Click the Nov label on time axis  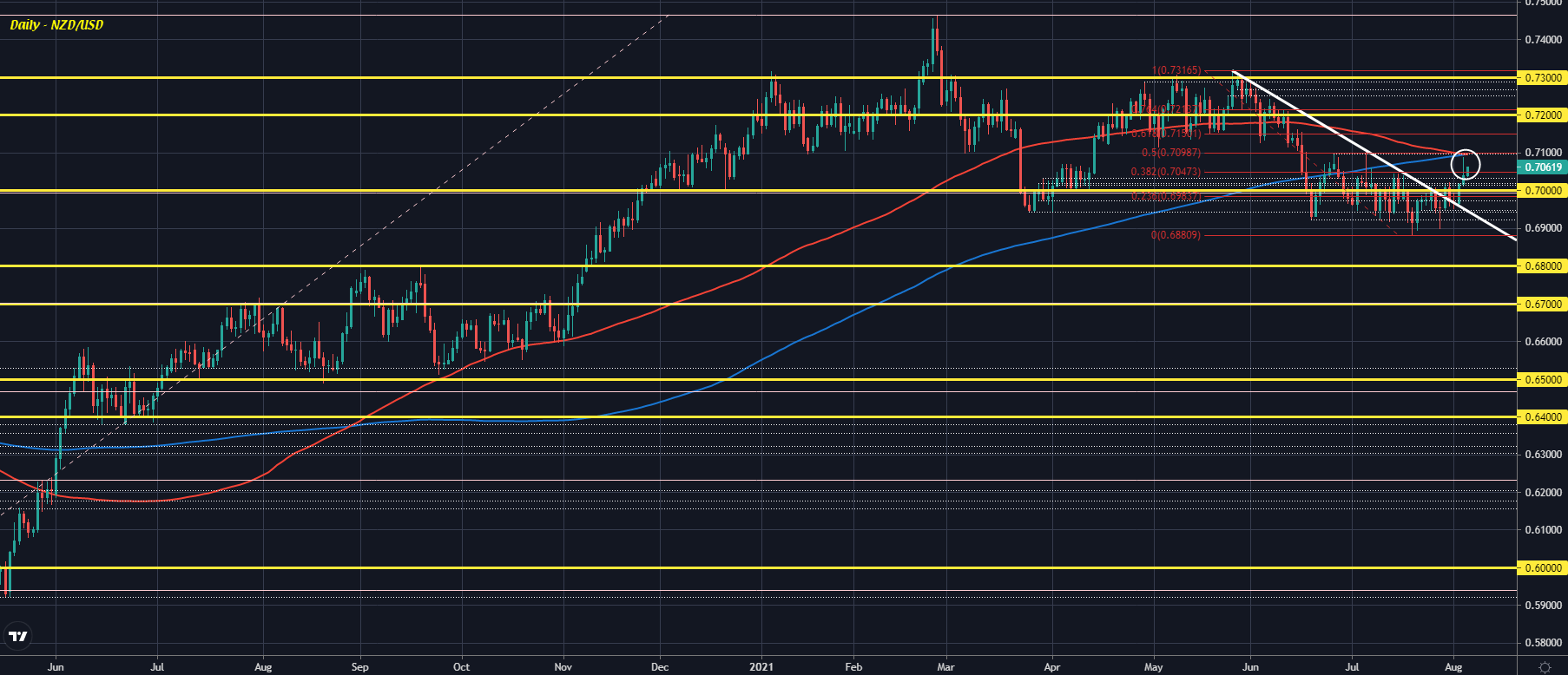[x=563, y=667]
